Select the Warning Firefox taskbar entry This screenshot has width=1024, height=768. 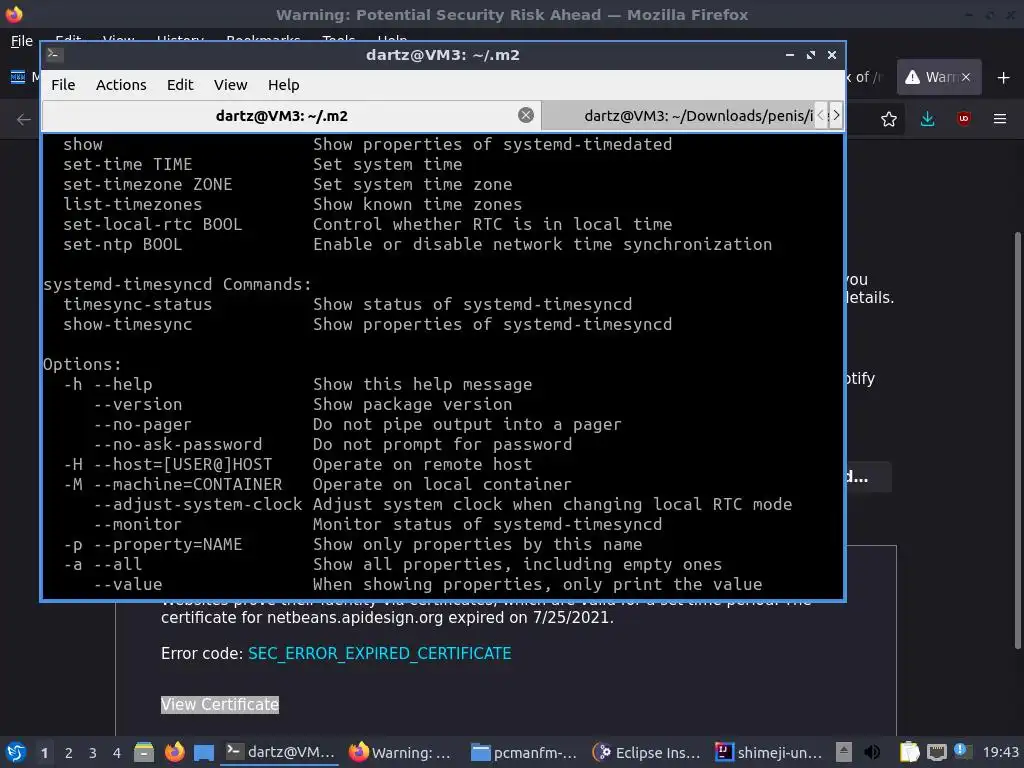400,752
